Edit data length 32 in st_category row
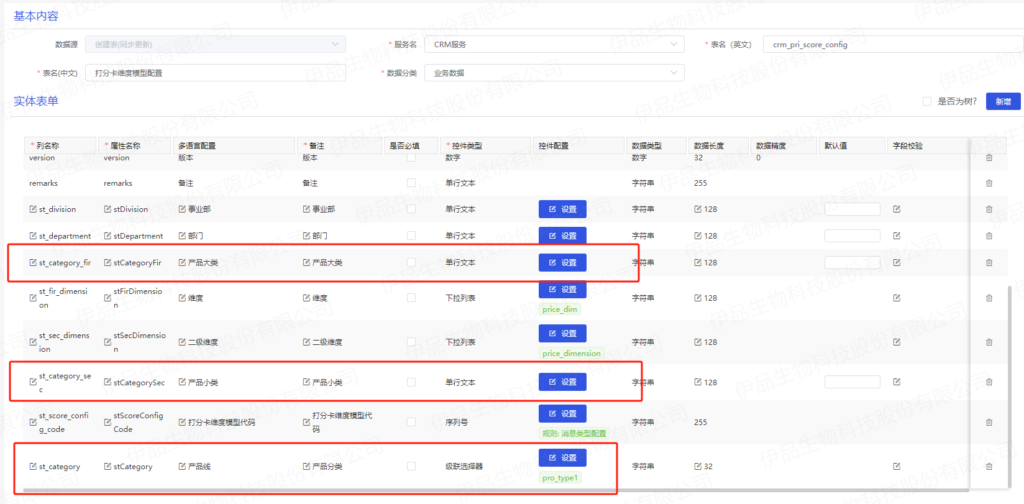1024x504 pixels. point(698,467)
